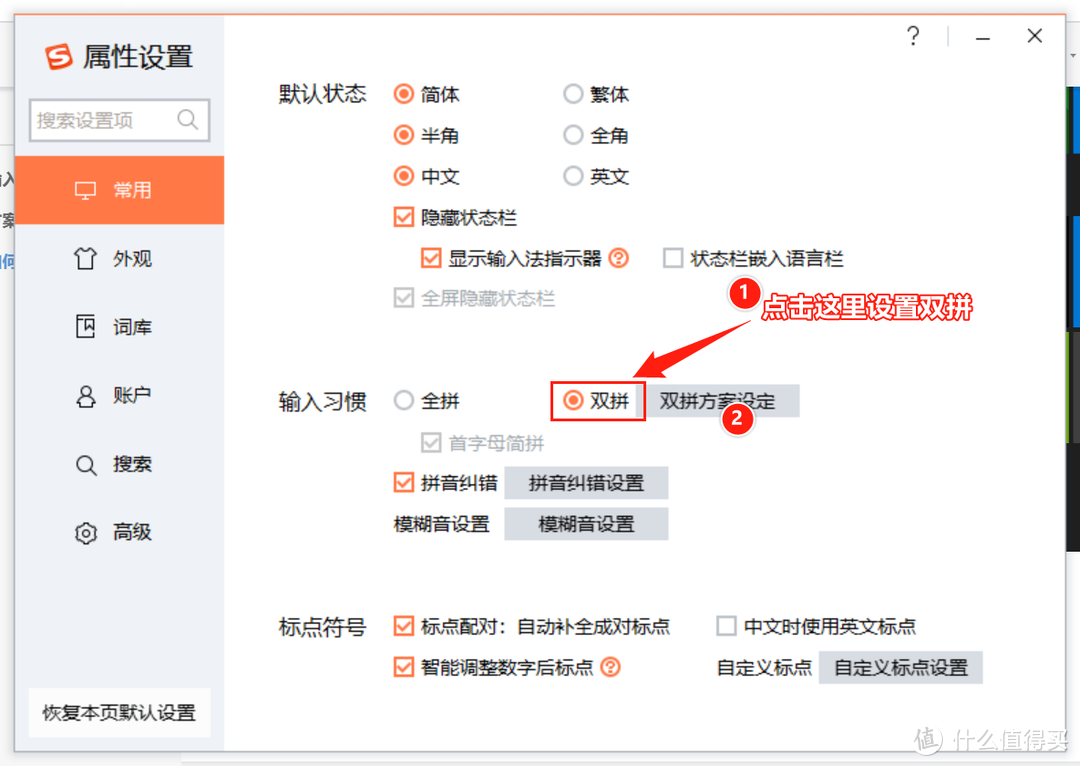The height and width of the screenshot is (766, 1080).
Task: Choose 全角 option
Action: click(x=573, y=135)
